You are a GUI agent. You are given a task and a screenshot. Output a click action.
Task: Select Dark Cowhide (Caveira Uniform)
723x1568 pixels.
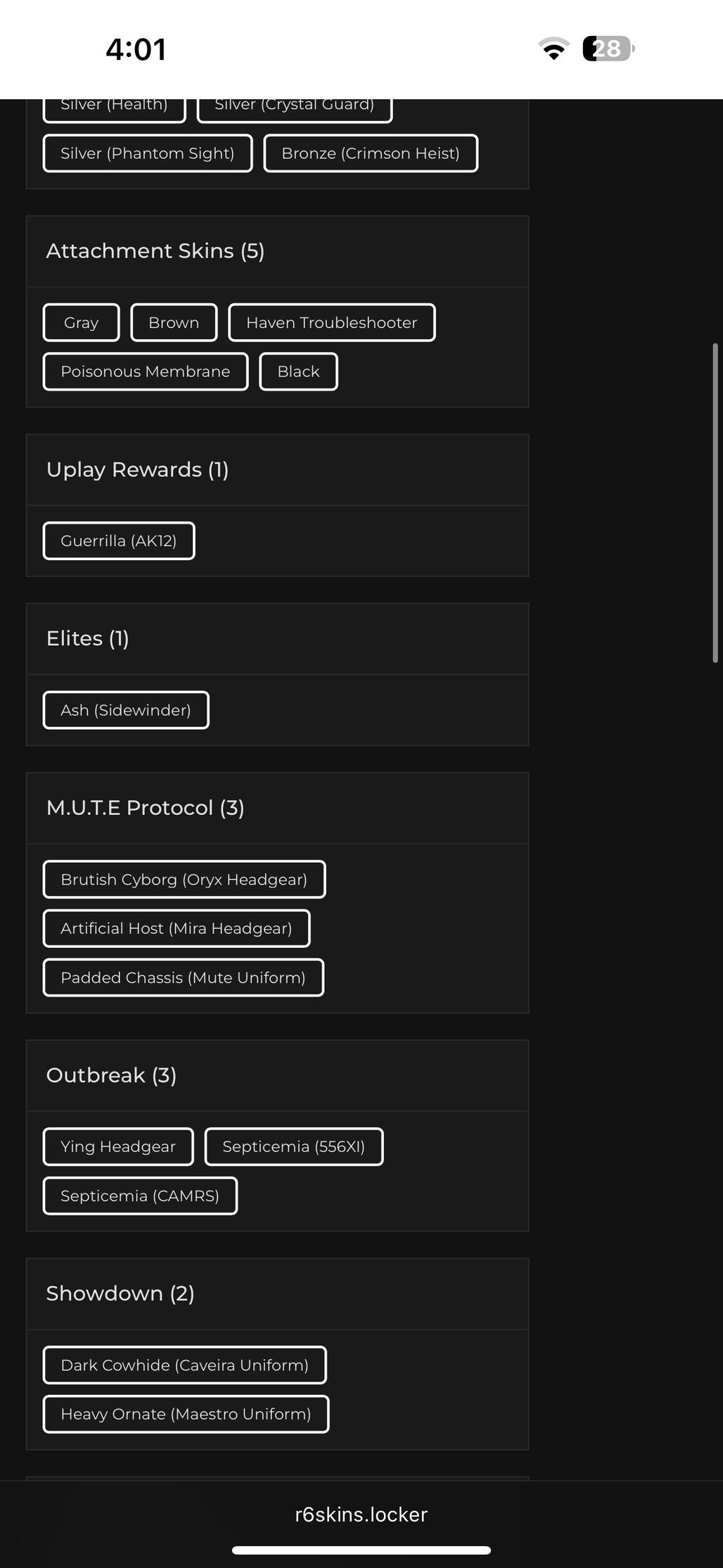184,1365
